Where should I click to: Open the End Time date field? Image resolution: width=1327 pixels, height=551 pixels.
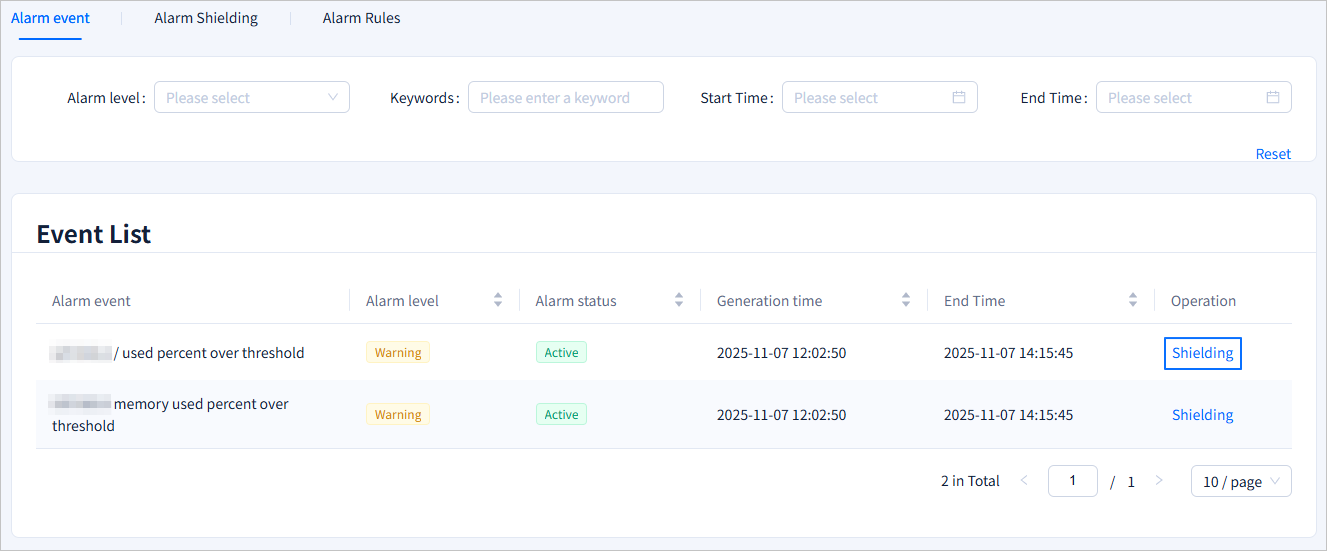[x=1180, y=97]
